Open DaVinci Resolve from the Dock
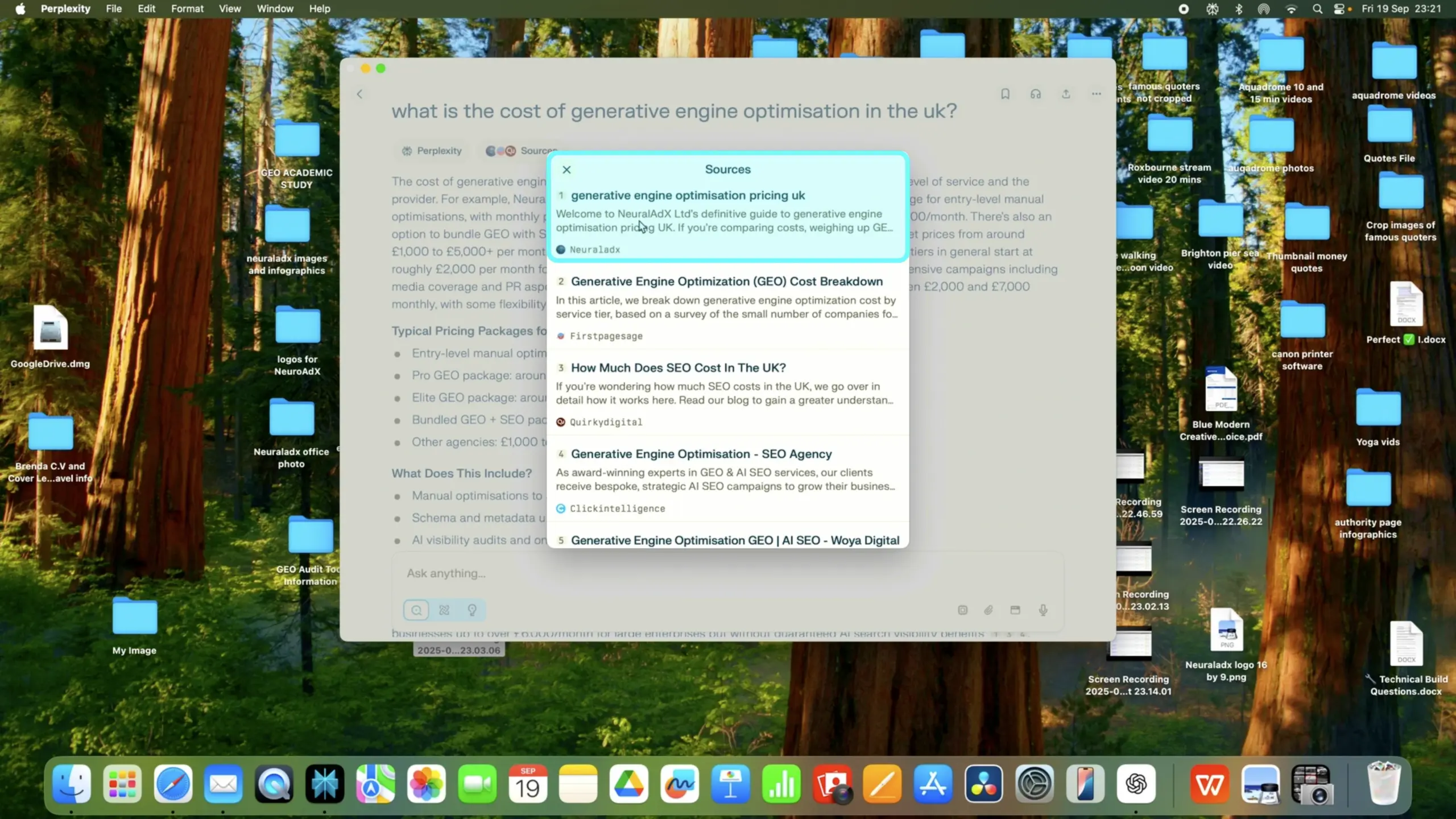 984,784
